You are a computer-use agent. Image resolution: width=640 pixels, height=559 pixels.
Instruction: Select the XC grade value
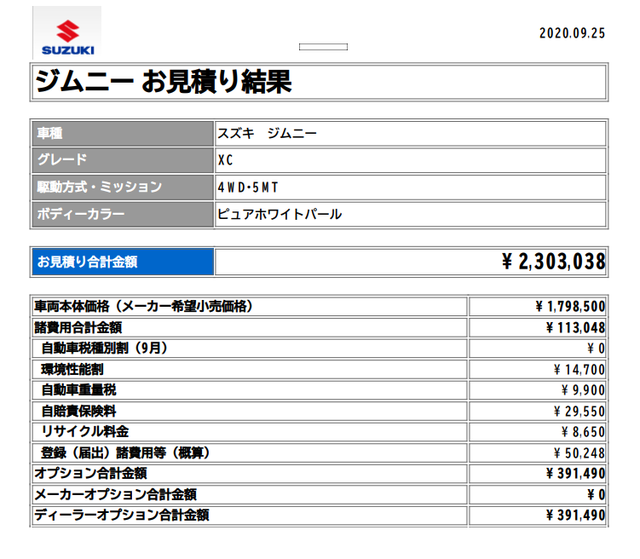pos(225,160)
